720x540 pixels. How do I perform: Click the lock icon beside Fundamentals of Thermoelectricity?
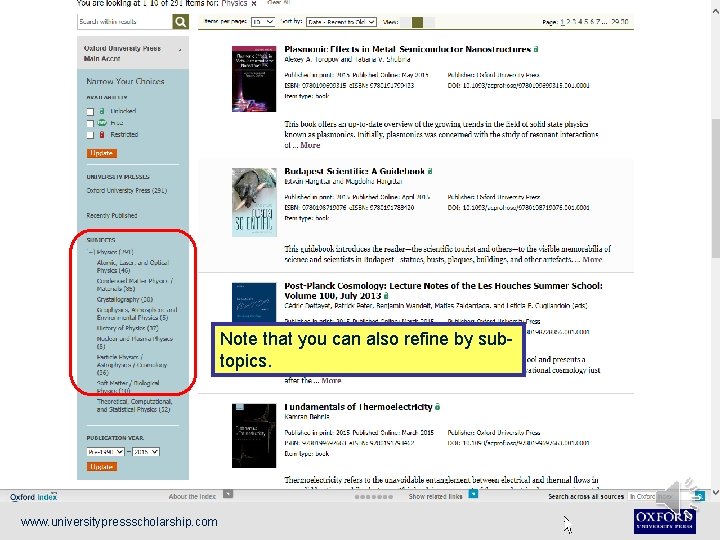point(438,407)
